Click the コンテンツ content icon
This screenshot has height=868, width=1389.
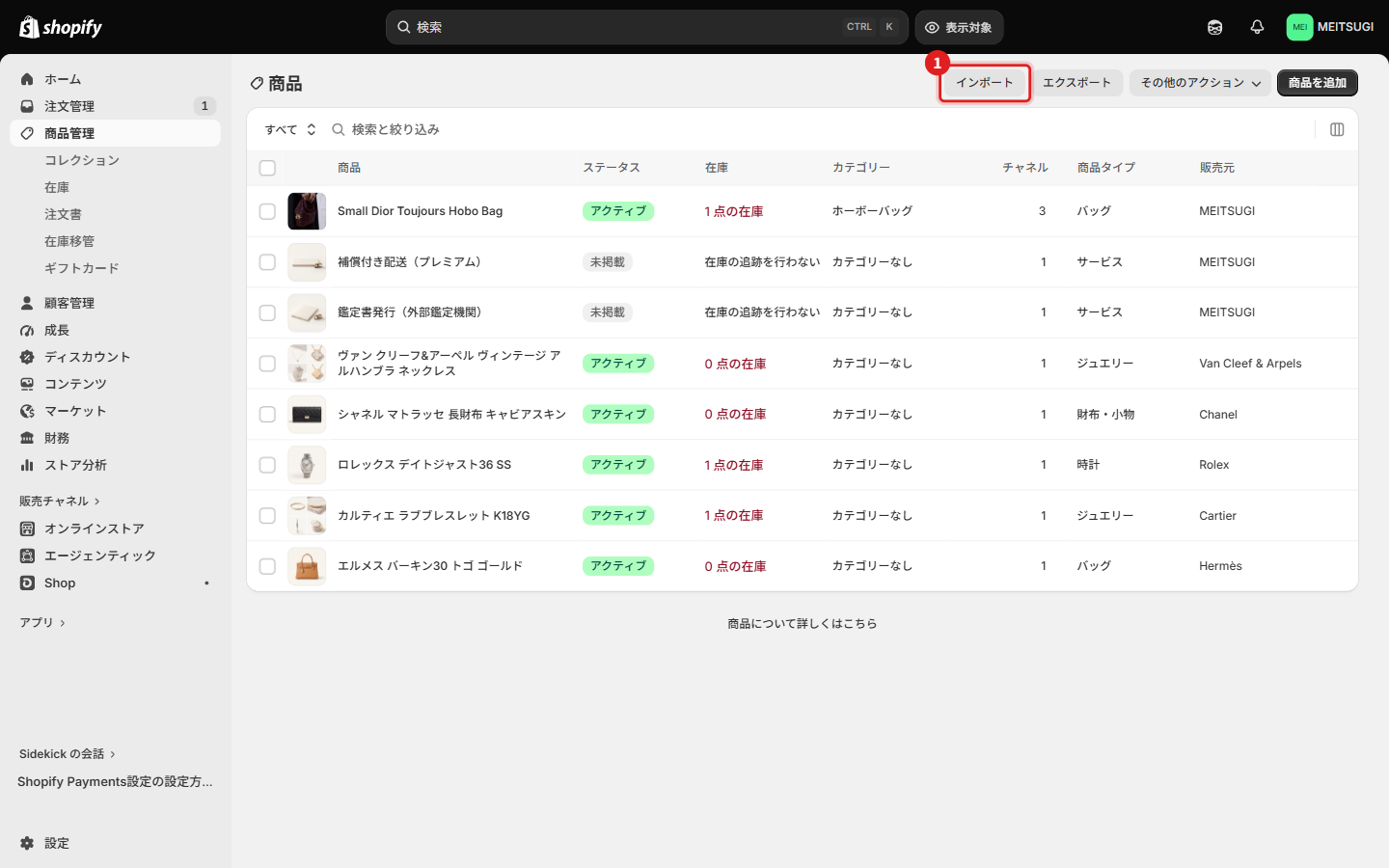tap(27, 384)
